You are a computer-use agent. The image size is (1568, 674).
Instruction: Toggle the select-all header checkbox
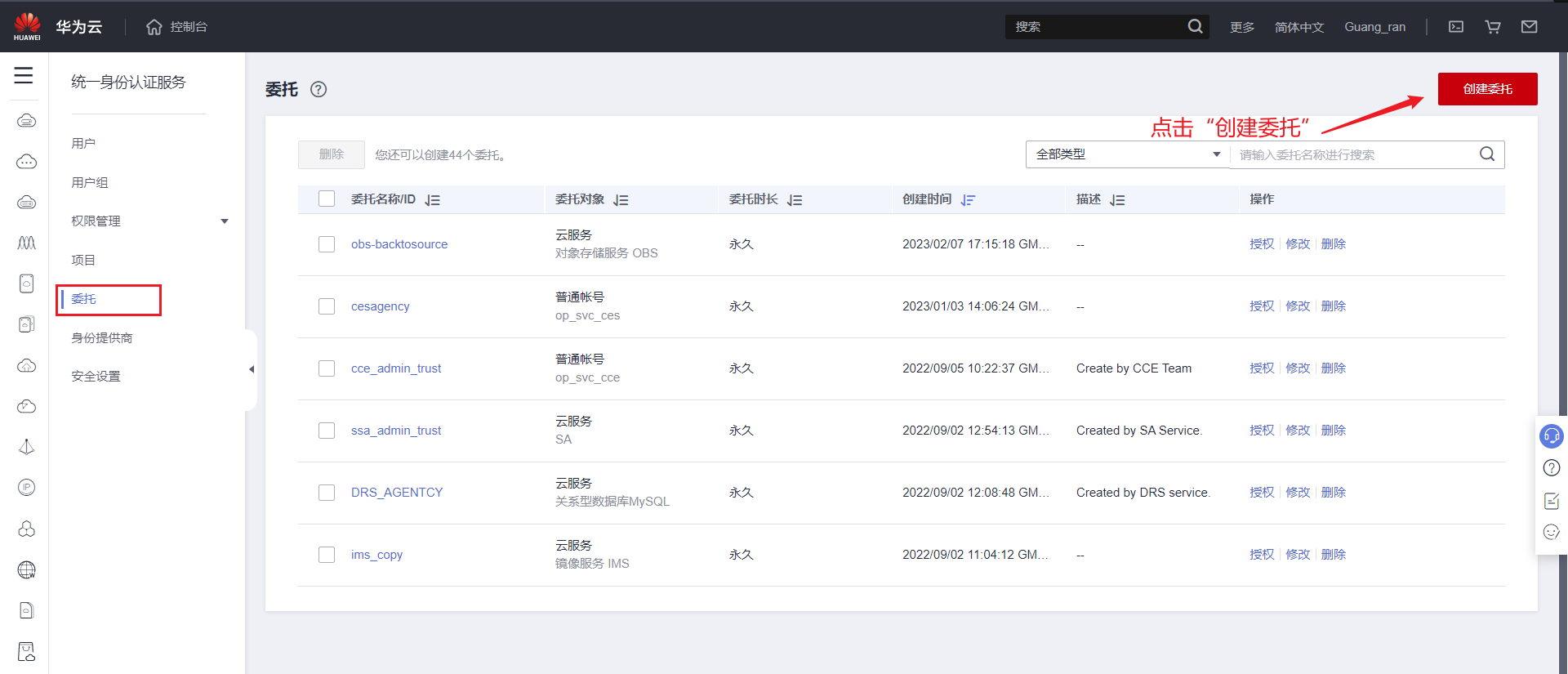click(x=327, y=199)
